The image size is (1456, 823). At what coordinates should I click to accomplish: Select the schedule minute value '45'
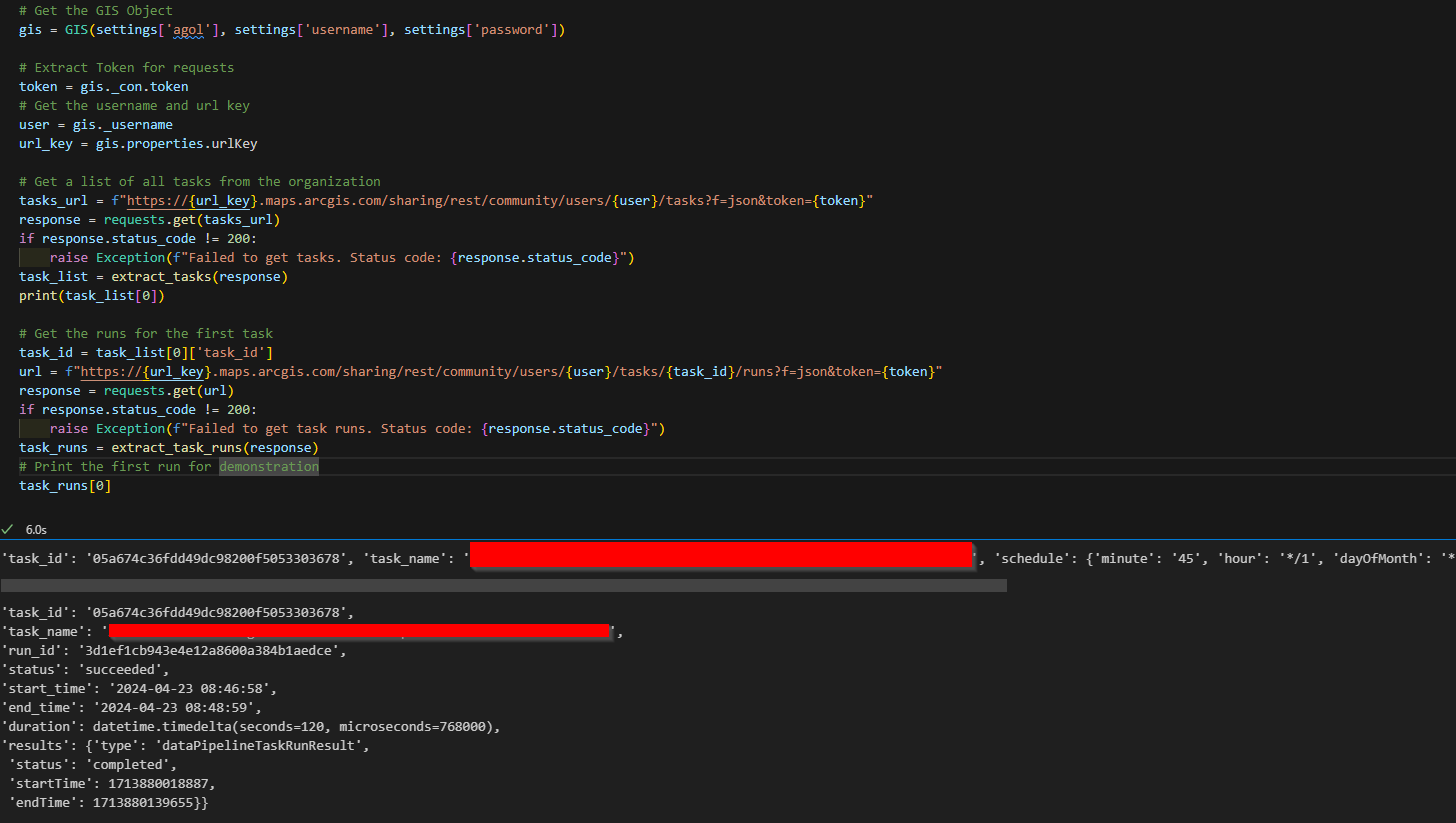pos(1186,557)
